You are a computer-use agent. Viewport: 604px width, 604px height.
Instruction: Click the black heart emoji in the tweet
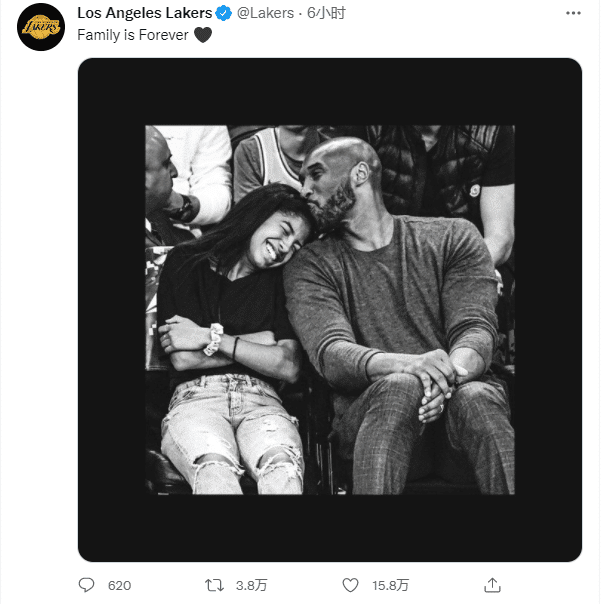pyautogui.click(x=202, y=34)
